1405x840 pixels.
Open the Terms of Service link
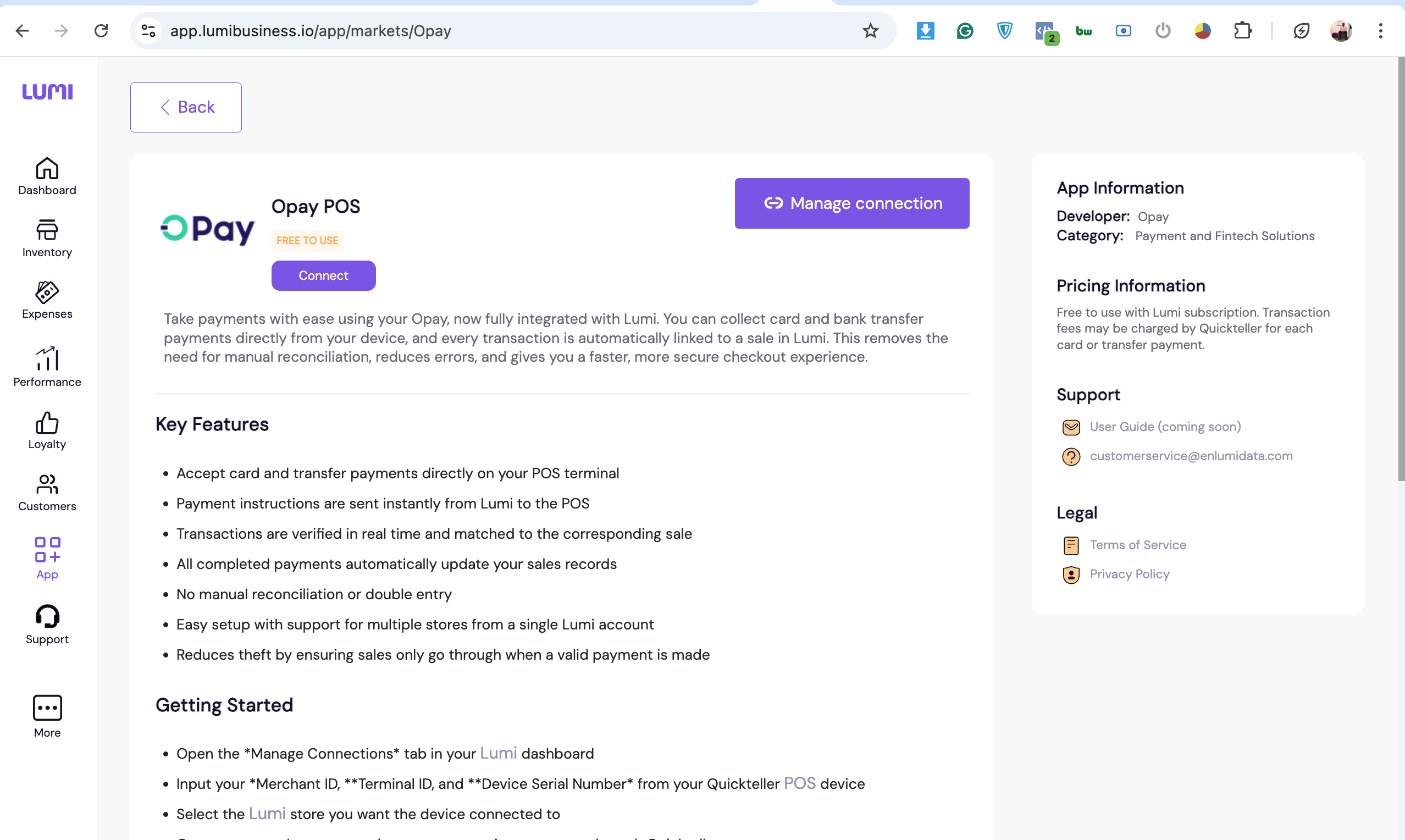(1137, 545)
